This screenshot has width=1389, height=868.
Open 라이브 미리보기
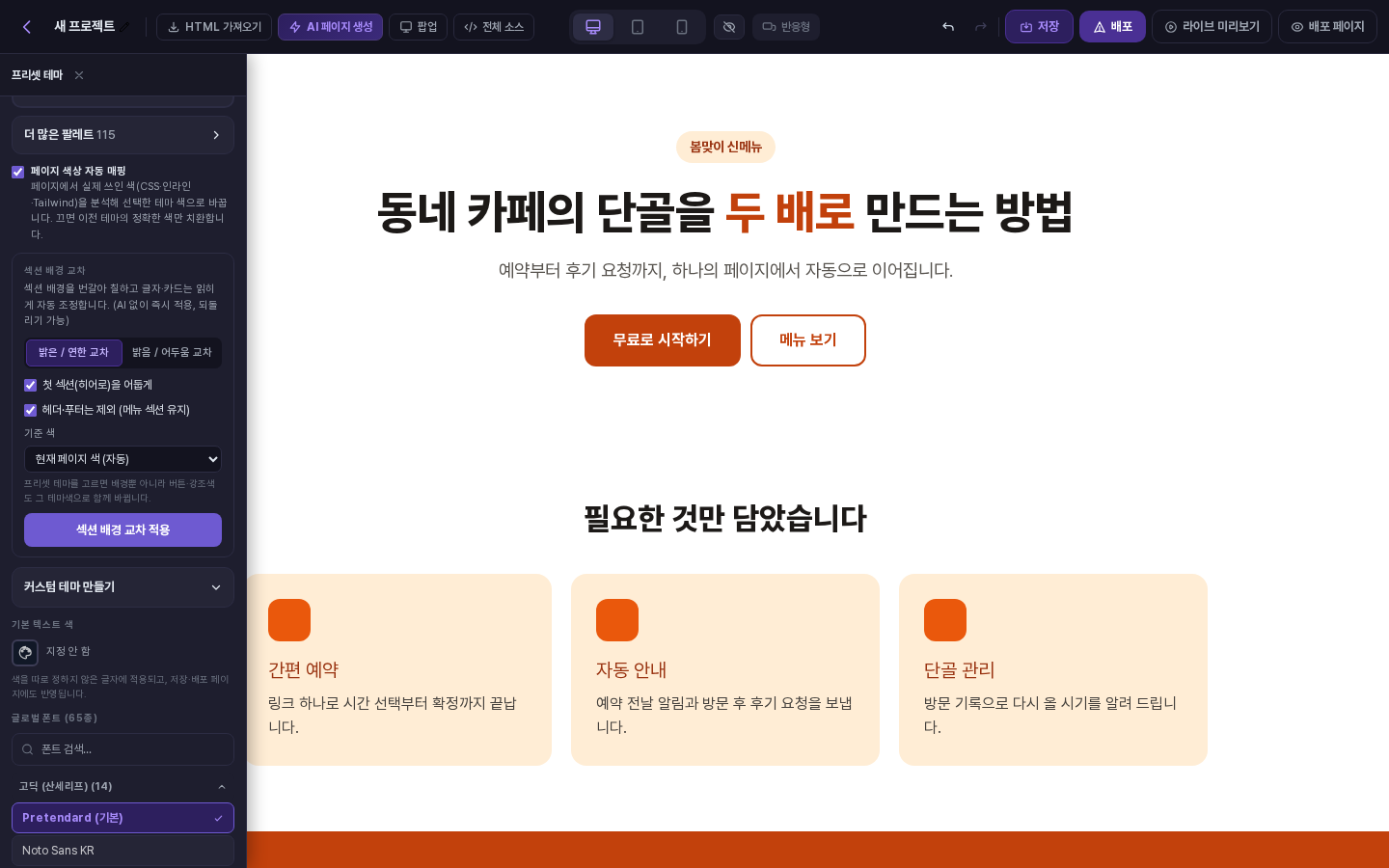coord(1212,27)
